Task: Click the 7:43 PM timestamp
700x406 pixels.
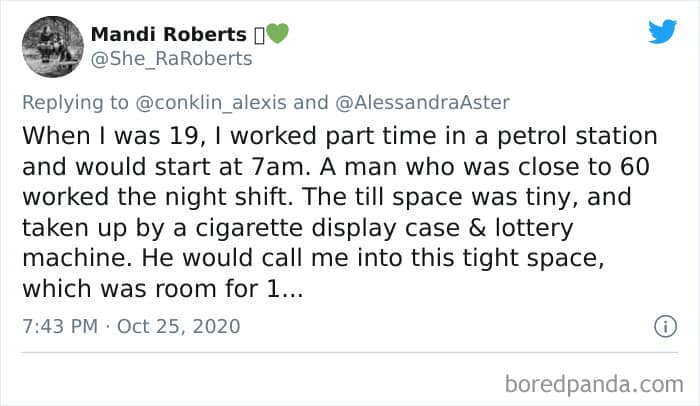Action: 57,327
